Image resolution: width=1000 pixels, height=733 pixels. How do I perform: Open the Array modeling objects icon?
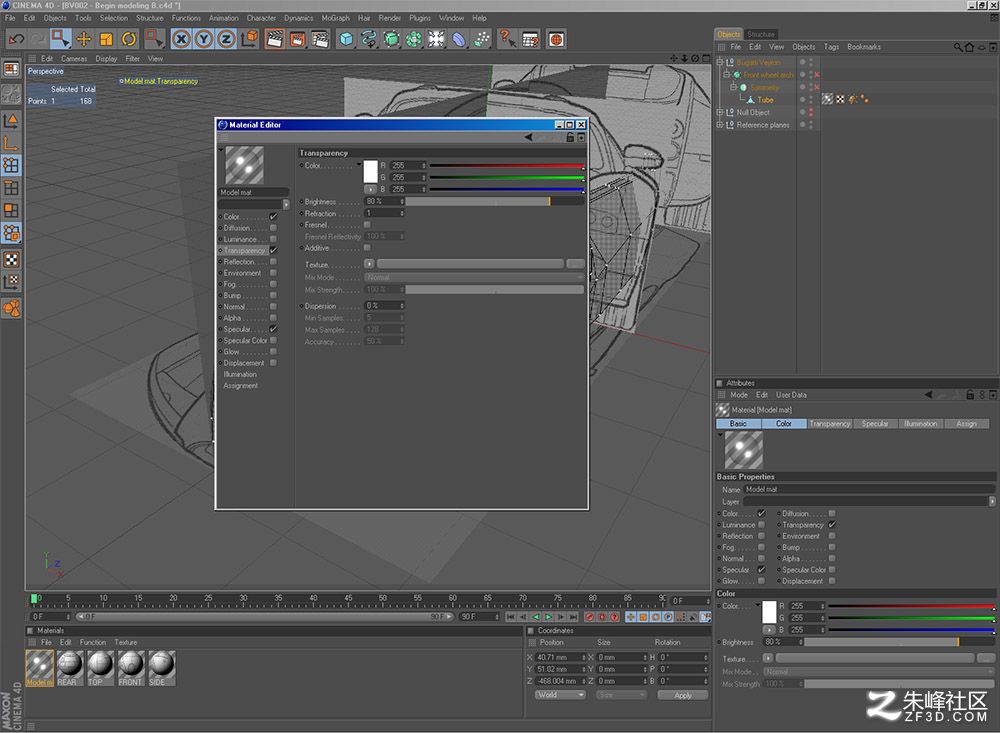coord(414,40)
